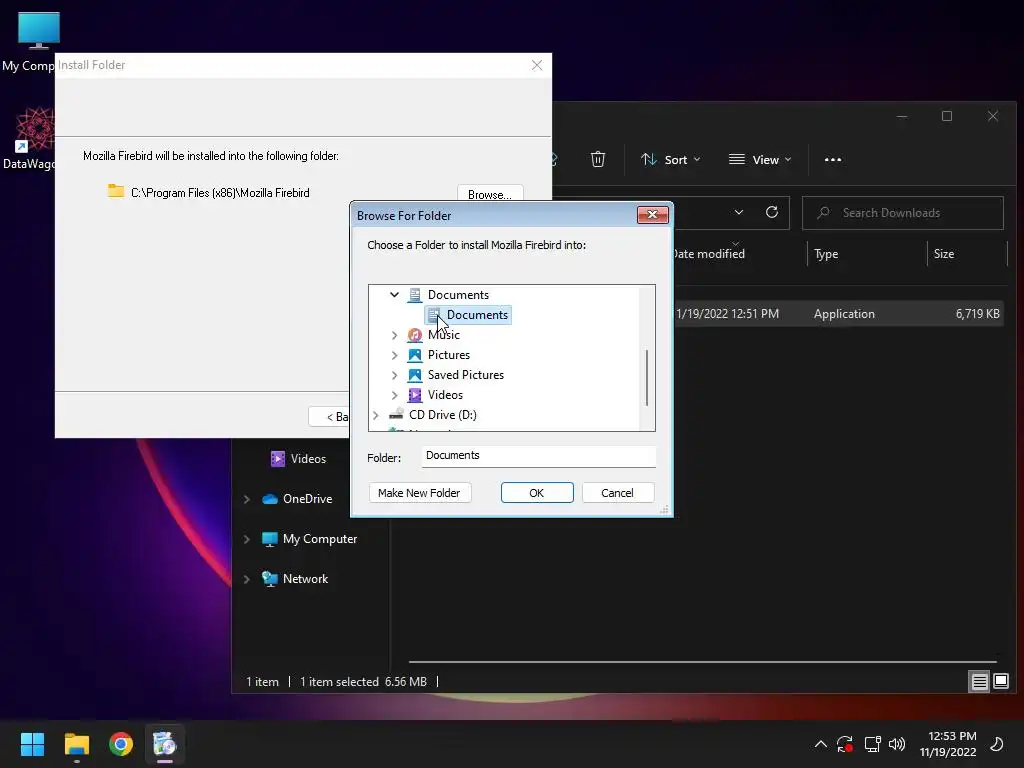
Task: Select CD Drive (D:) in the tree
Action: [x=443, y=415]
